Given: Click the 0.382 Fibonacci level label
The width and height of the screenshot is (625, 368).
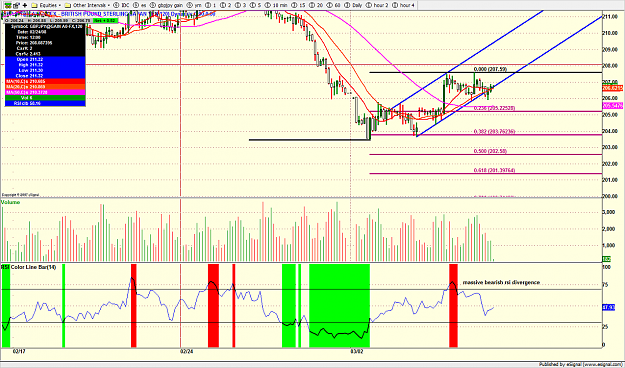Looking at the screenshot, I should pos(494,131).
